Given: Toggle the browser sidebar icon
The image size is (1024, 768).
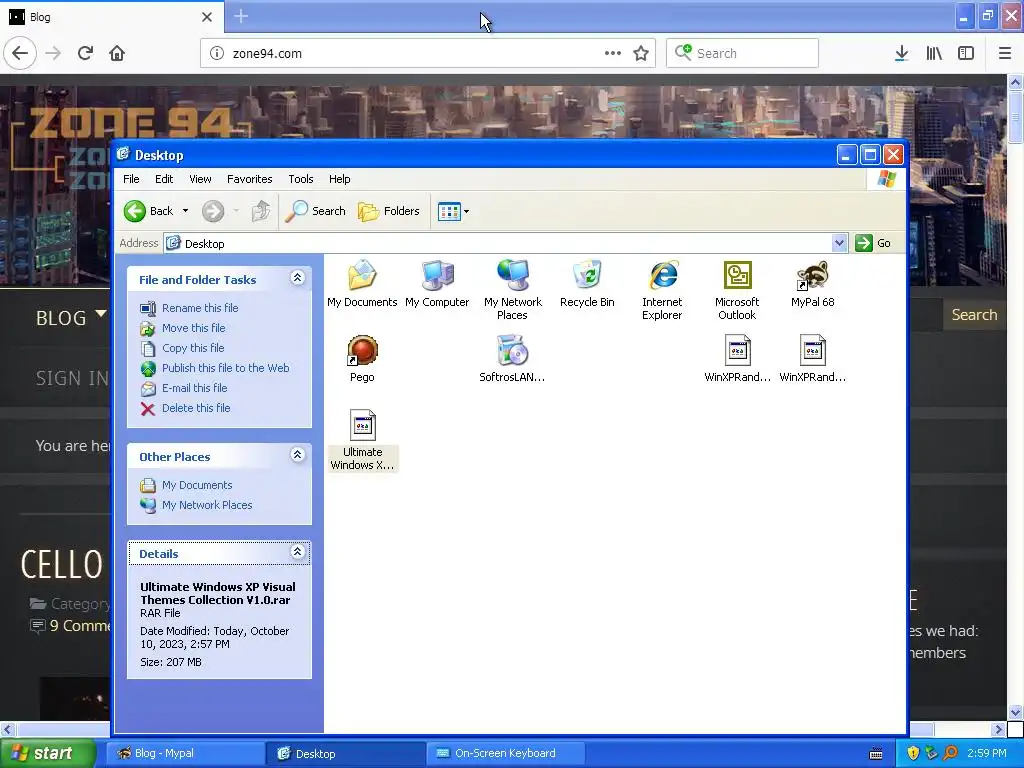Looking at the screenshot, I should [966, 53].
